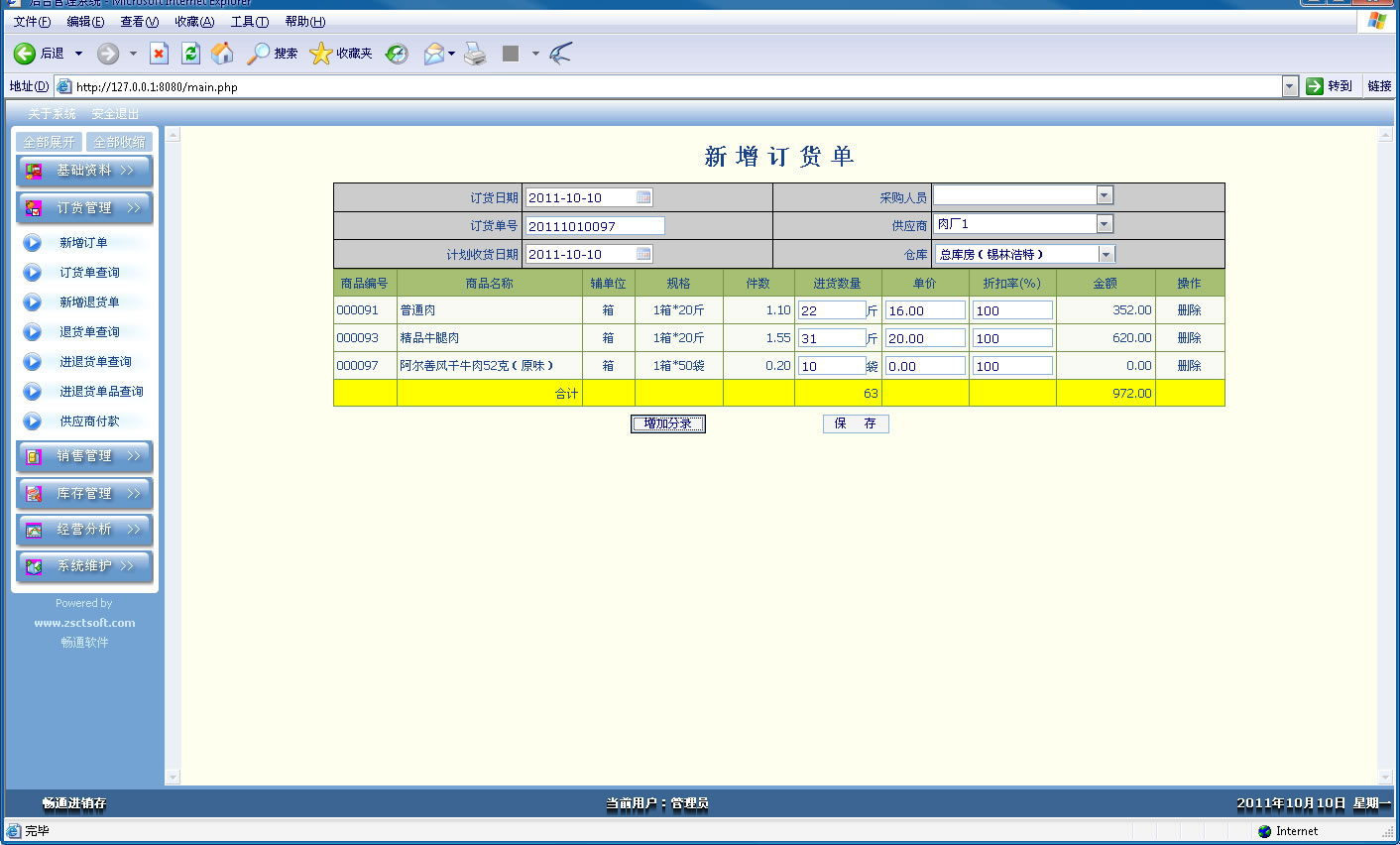Open the 编辑(E) menu
This screenshot has width=1400, height=845.
pyautogui.click(x=85, y=22)
